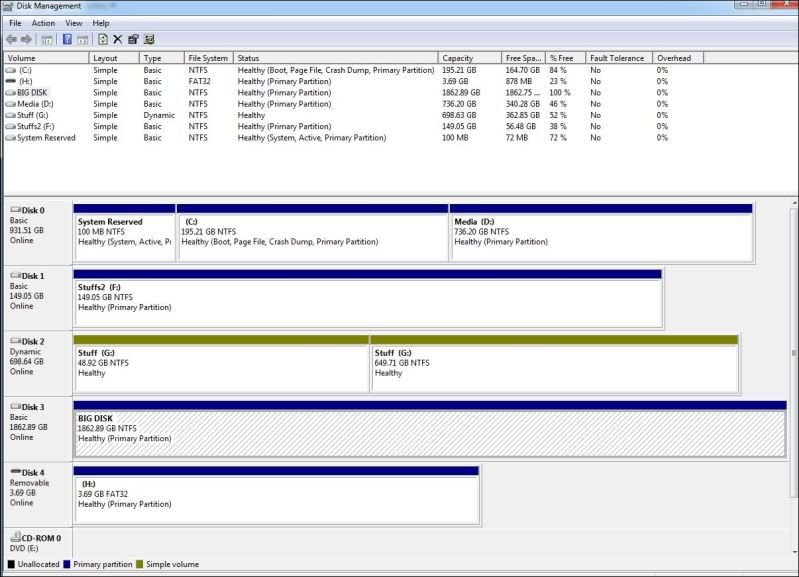Click the drive icon beside Media (D:) in list
This screenshot has height=577, width=799.
11,104
